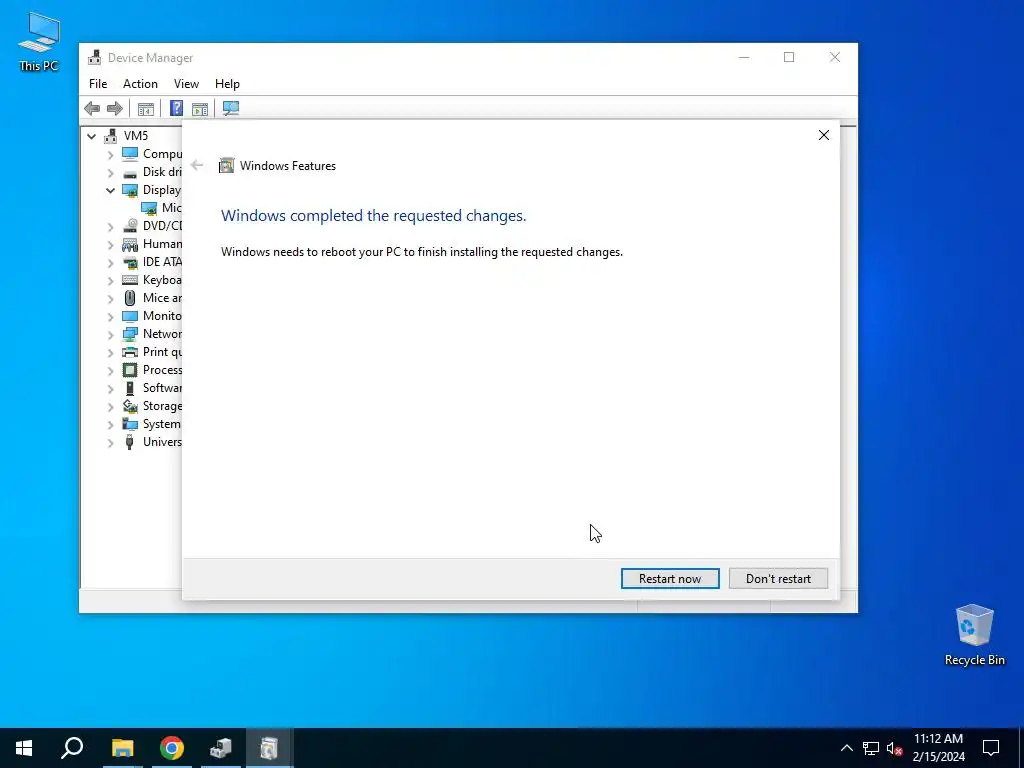This screenshot has height=768, width=1024.
Task: Select the Keyboards icon
Action: [x=130, y=280]
